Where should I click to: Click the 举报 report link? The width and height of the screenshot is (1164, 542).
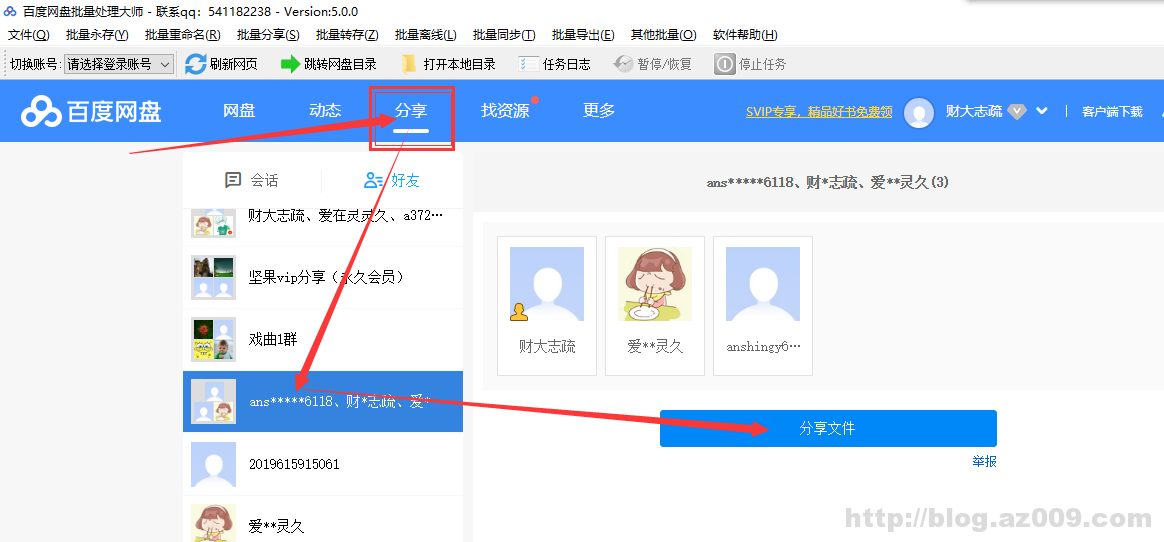pos(984,461)
